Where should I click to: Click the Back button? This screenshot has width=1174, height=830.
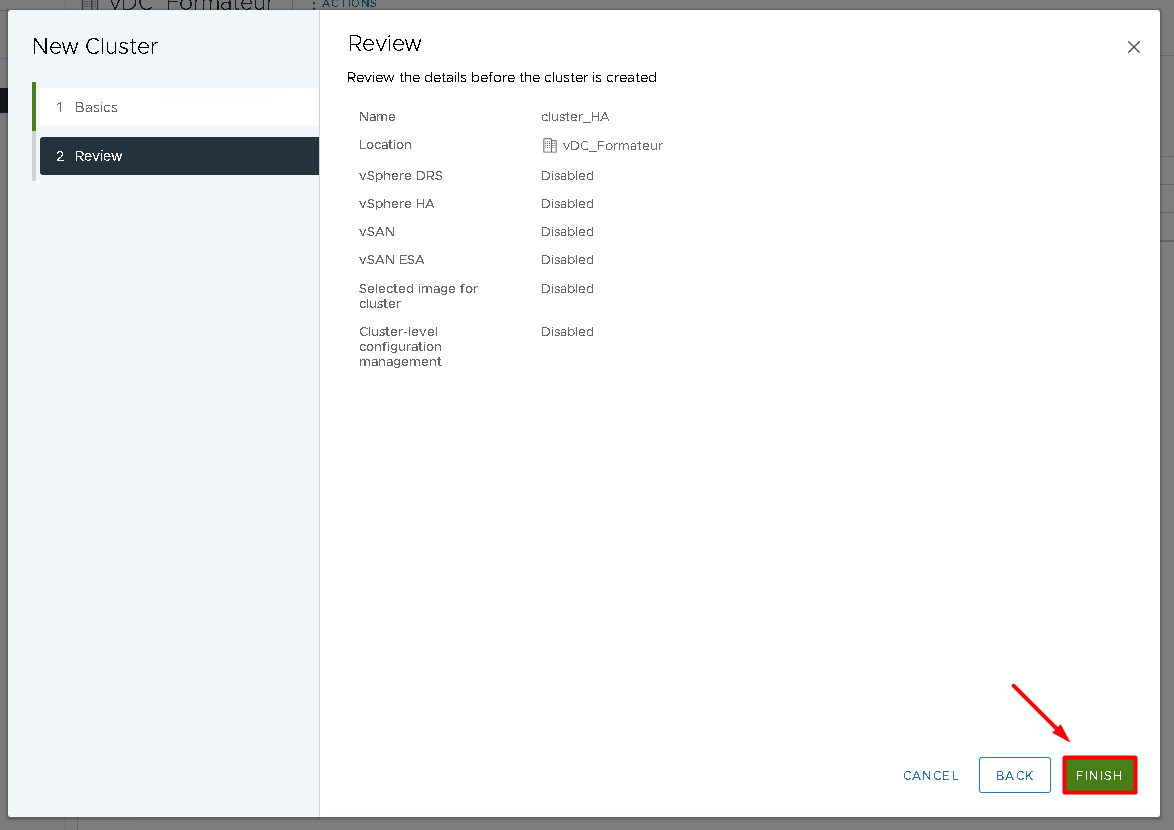[1015, 775]
